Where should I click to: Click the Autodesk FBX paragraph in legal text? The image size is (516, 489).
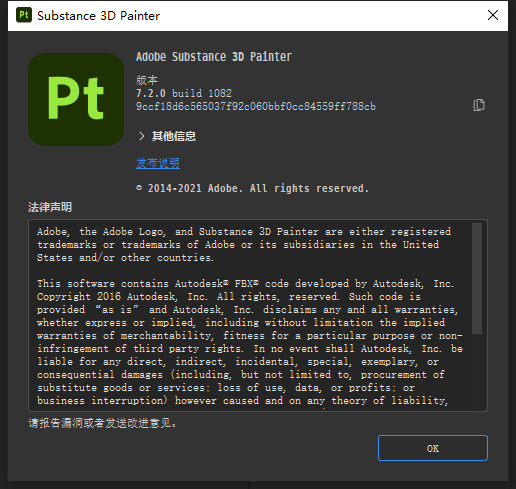250,342
